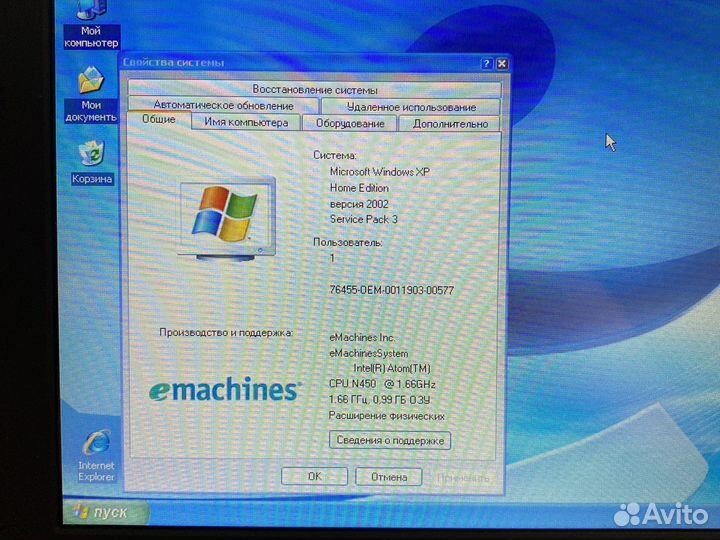The image size is (720, 540).
Task: Click the Microsoft Windows XP text
Action: (380, 172)
